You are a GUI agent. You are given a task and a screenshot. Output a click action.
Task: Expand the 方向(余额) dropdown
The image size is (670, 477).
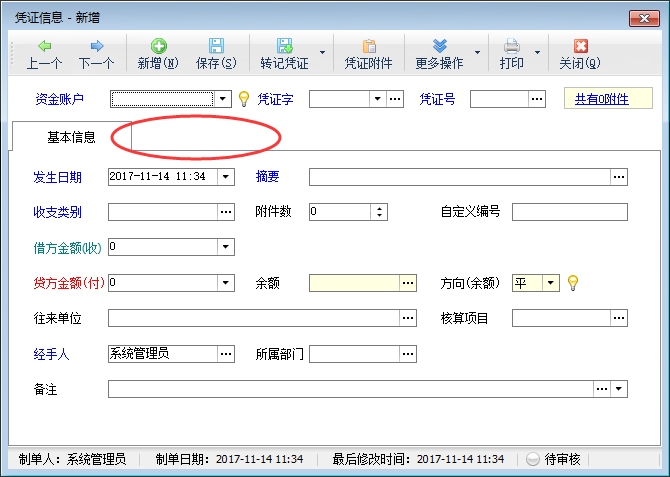(551, 283)
